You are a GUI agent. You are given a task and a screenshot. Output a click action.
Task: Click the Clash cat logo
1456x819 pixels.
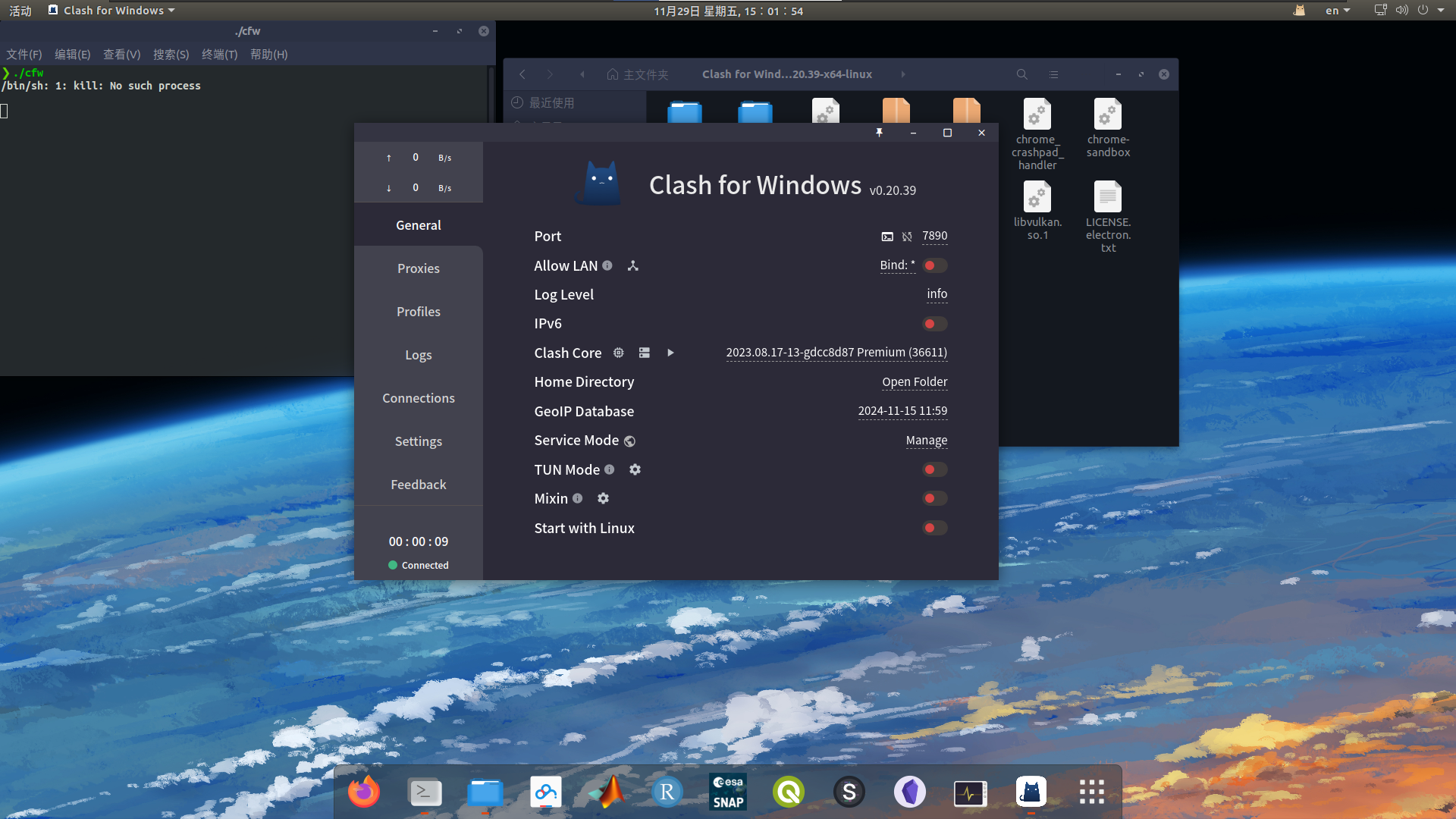click(x=599, y=183)
